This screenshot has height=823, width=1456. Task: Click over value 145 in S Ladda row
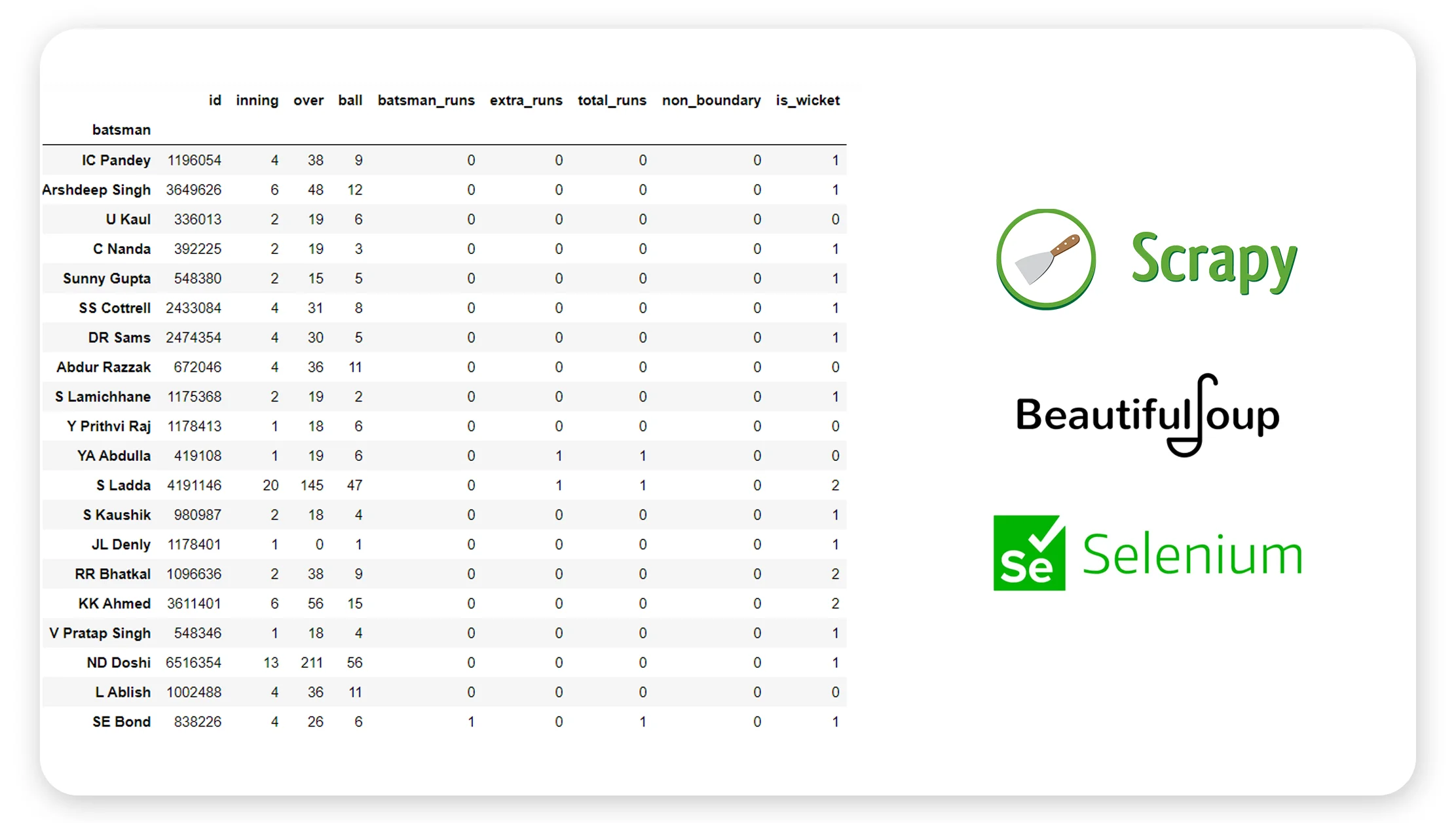click(312, 485)
